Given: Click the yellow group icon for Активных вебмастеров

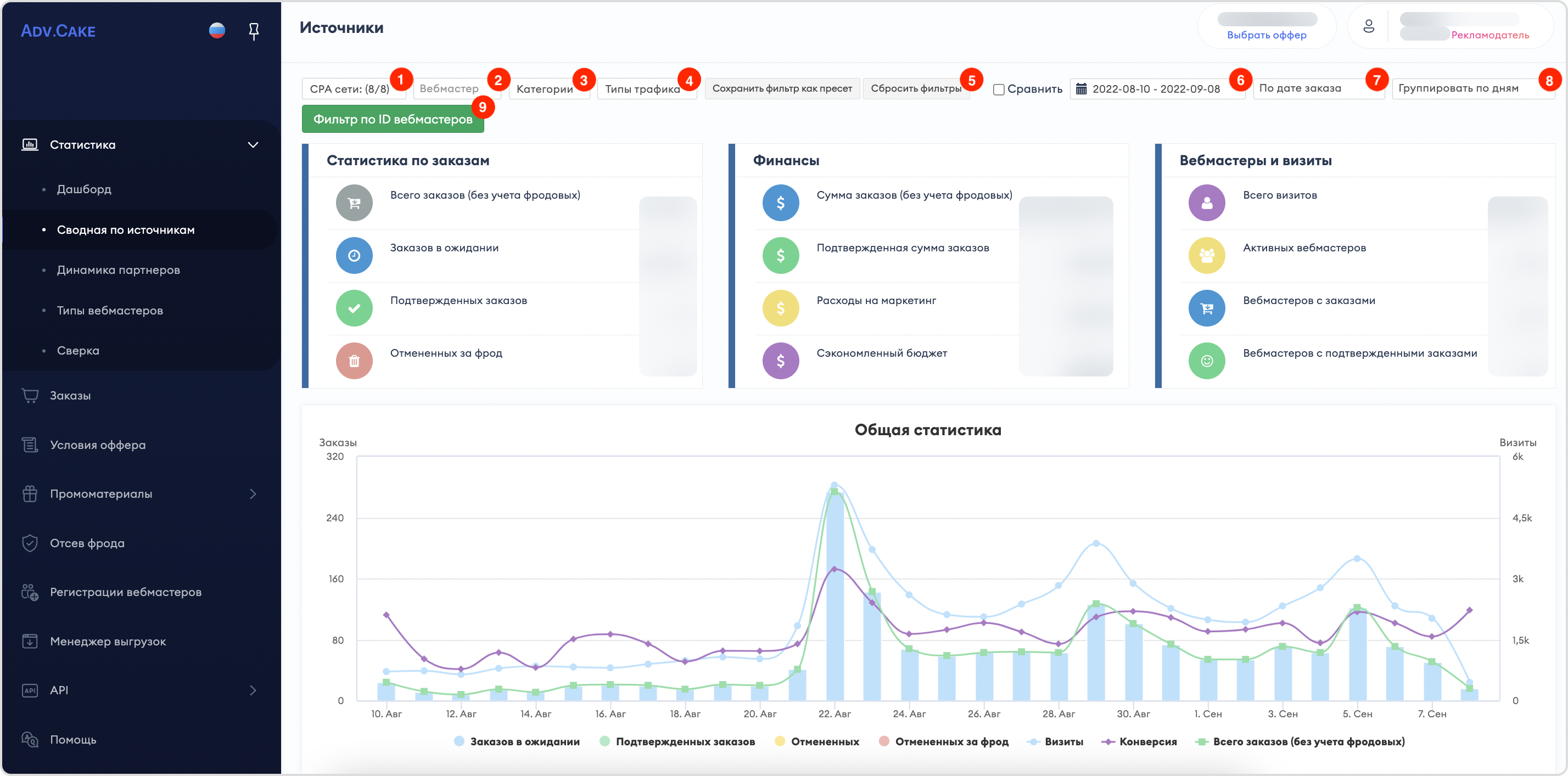Looking at the screenshot, I should tap(1206, 256).
